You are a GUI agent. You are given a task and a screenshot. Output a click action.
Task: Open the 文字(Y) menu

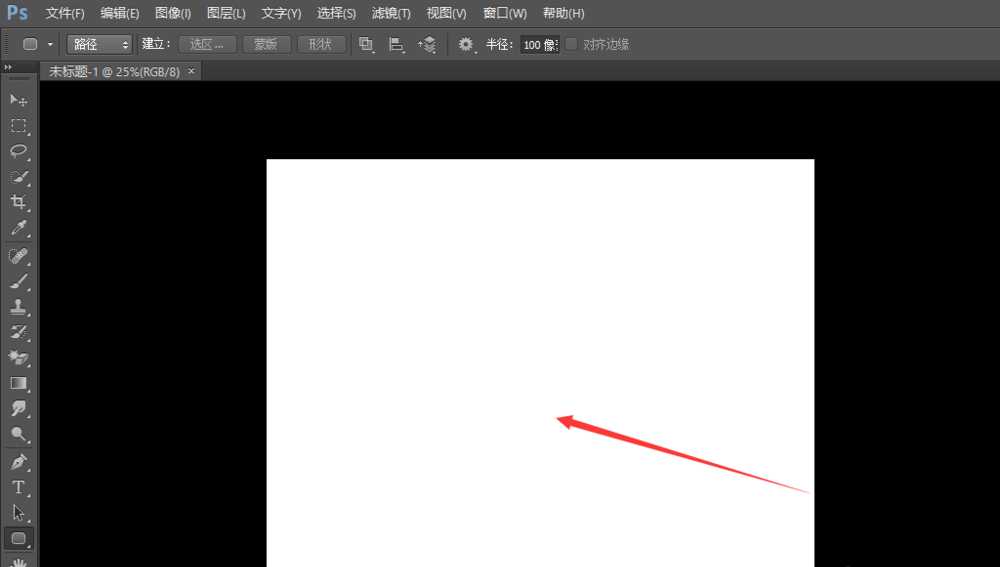pos(281,13)
